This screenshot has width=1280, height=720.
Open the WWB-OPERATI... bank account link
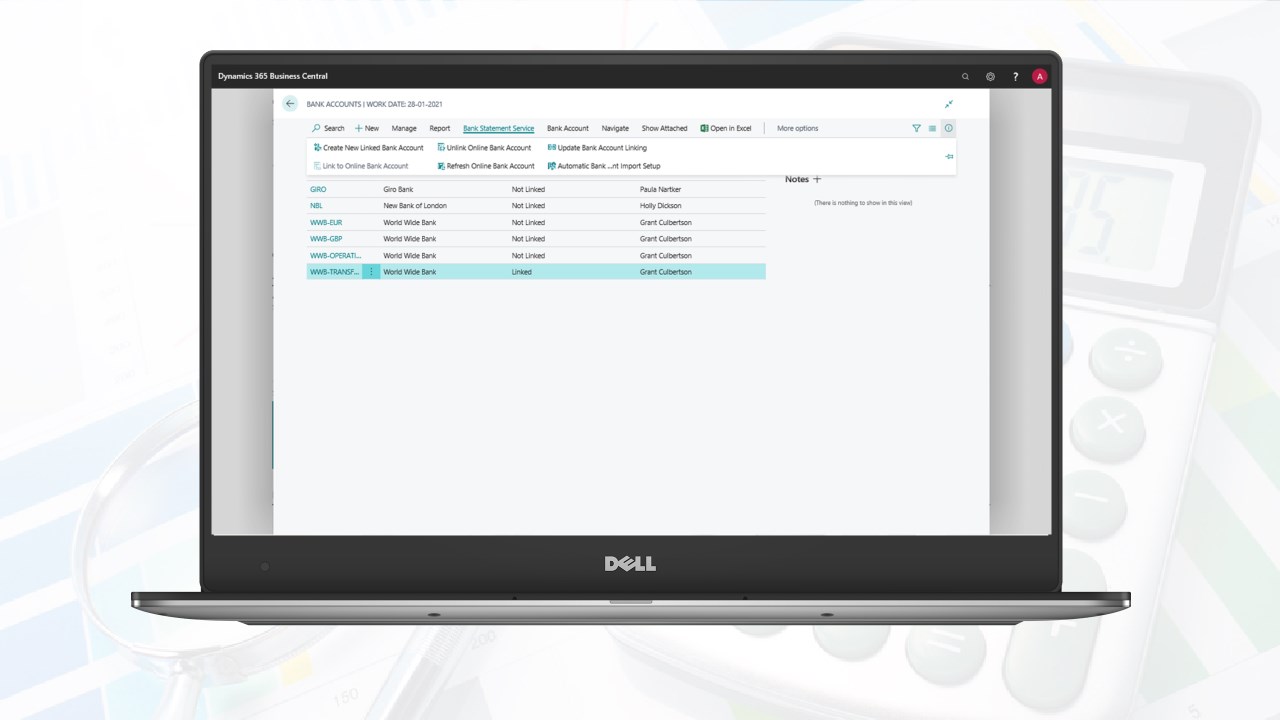pyautogui.click(x=335, y=255)
